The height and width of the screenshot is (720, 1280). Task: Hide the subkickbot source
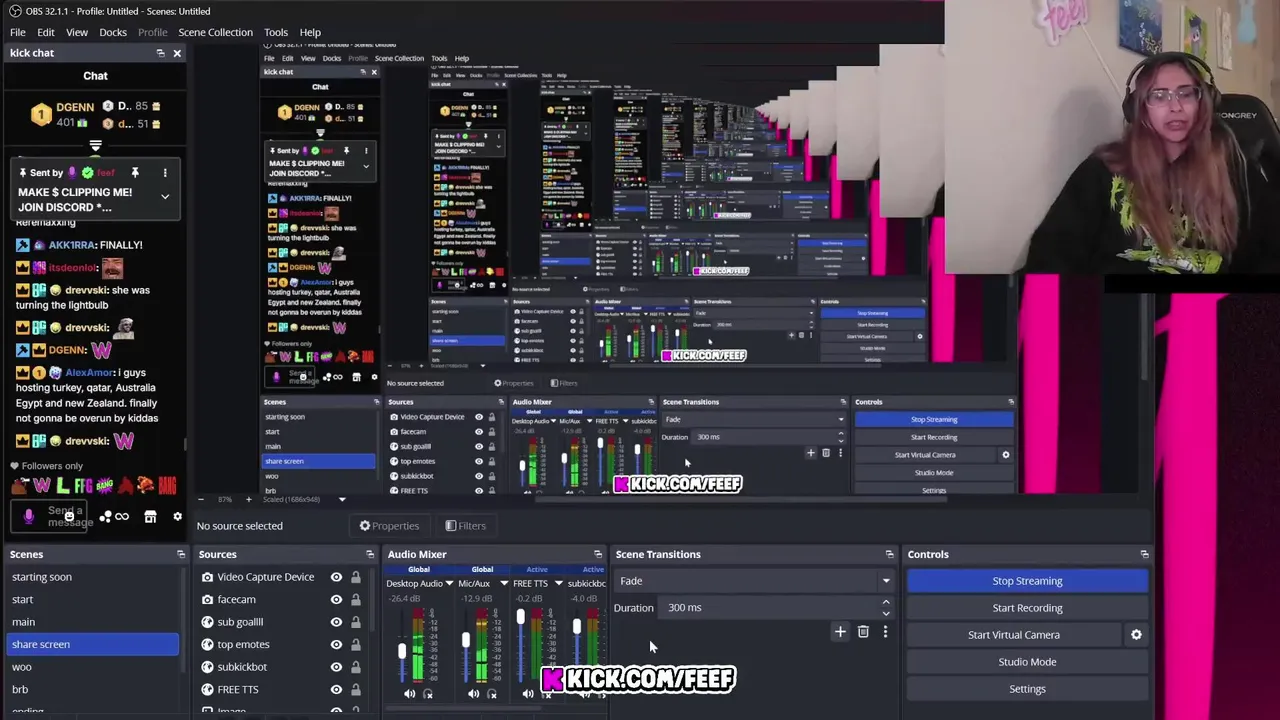pos(336,667)
